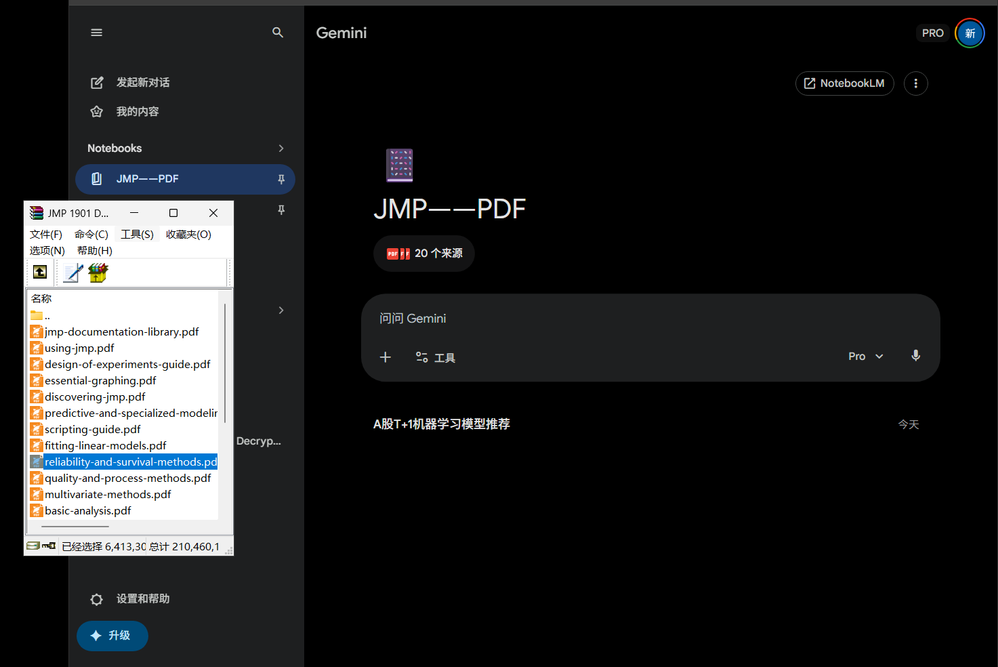Click the WinRAR wizard toolbar icon
This screenshot has height=667, width=998.
click(x=73, y=273)
